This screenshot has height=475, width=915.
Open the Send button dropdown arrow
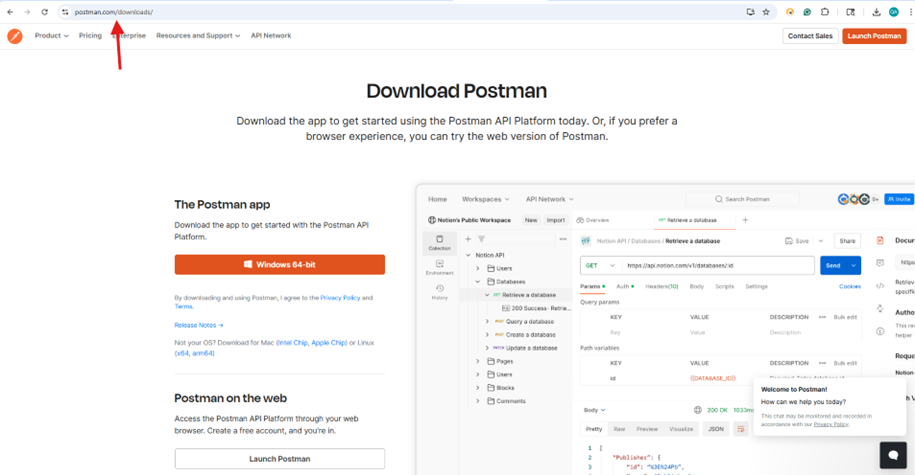853,266
